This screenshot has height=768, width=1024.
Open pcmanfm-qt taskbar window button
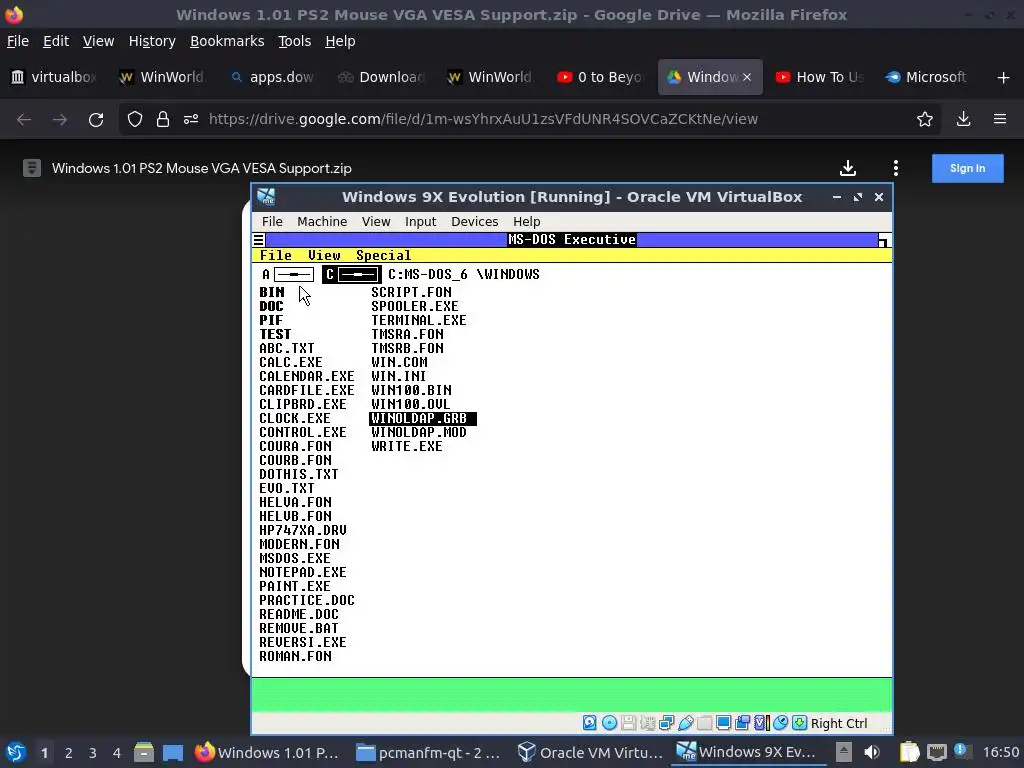[428, 753]
